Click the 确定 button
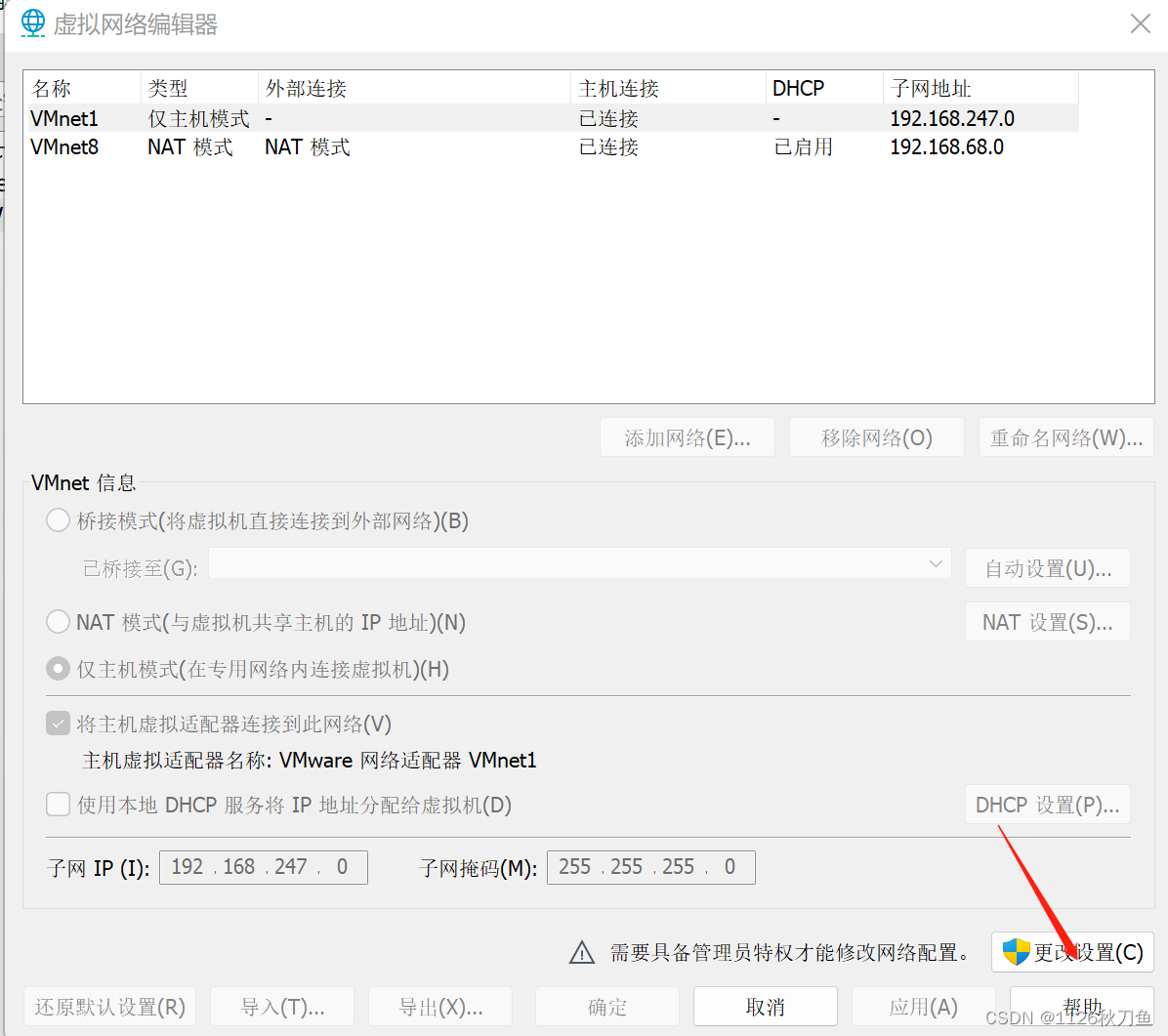The height and width of the screenshot is (1036, 1168). [607, 1007]
